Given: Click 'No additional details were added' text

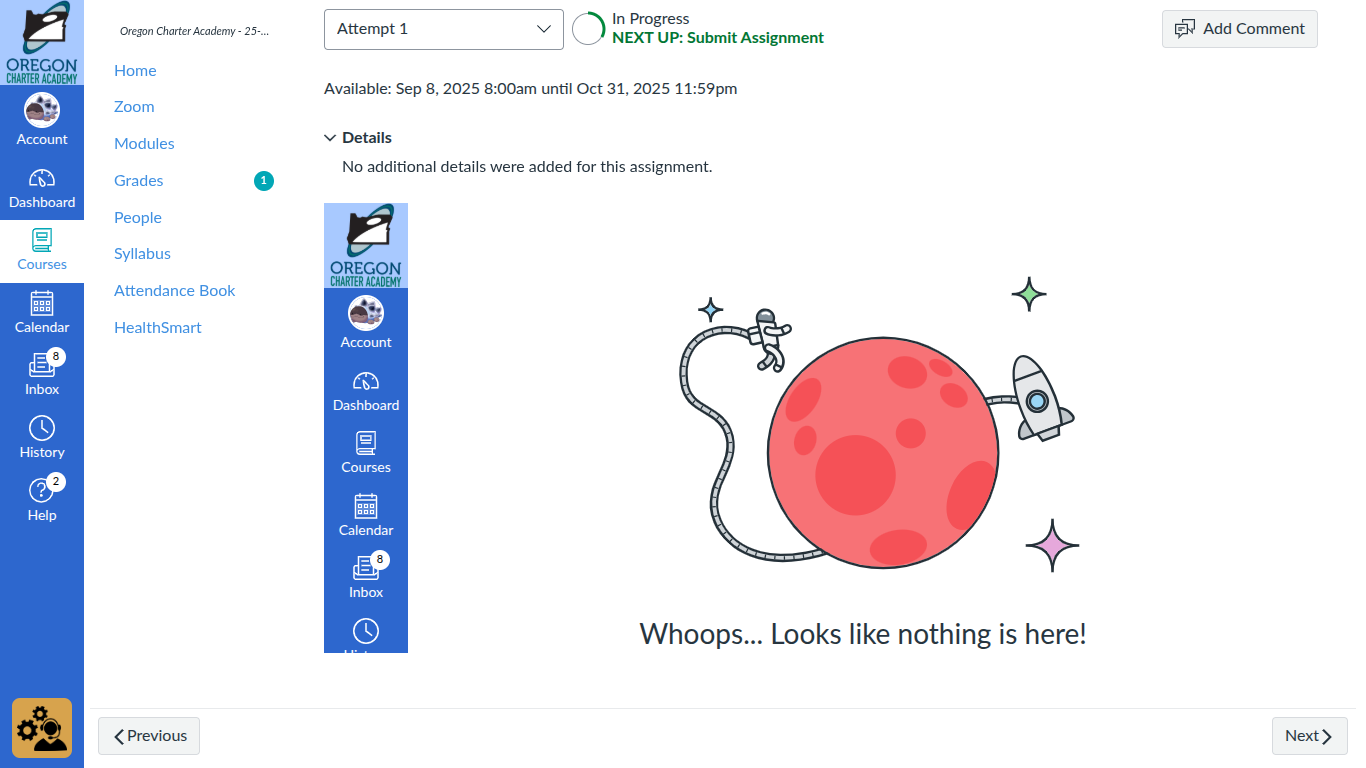Looking at the screenshot, I should click(527, 167).
